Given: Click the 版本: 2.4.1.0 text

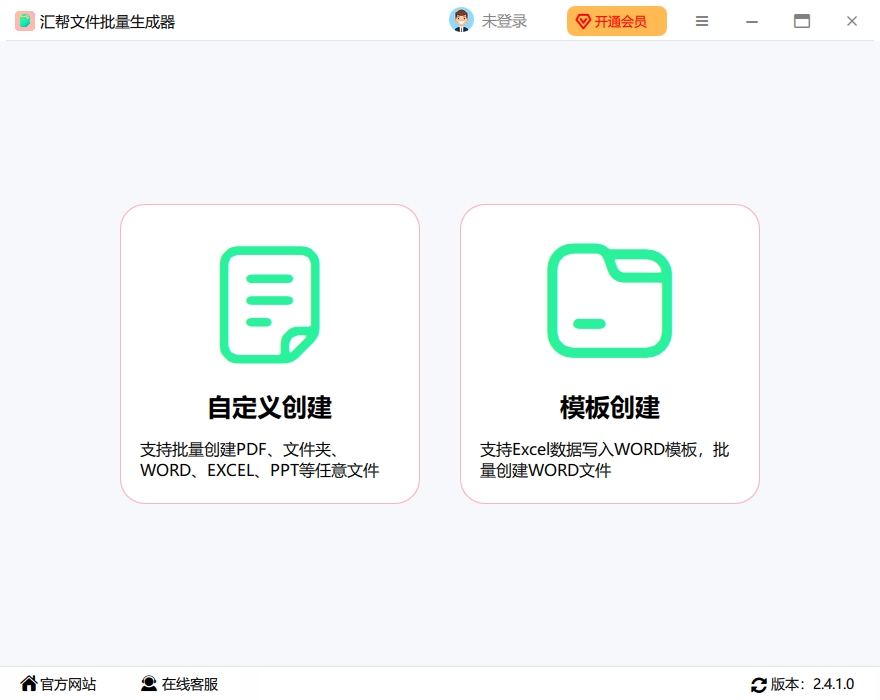Looking at the screenshot, I should pos(812,684).
